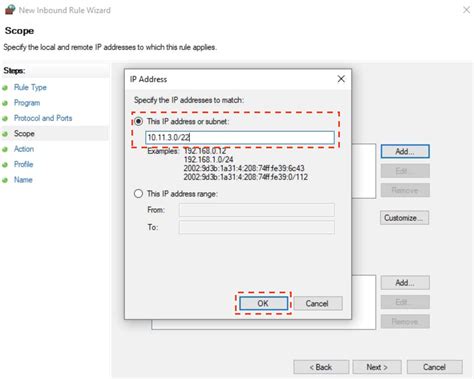Click example 2002:9d3b:1a31:4:208:74ff:fe39:6c43
474x379 pixels.
(244, 168)
